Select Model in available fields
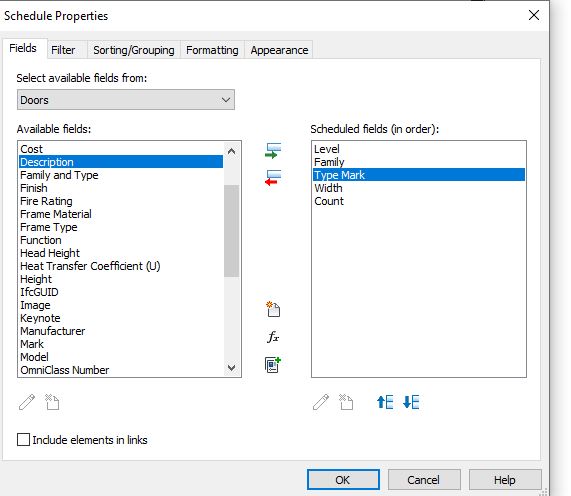 click(x=121, y=357)
